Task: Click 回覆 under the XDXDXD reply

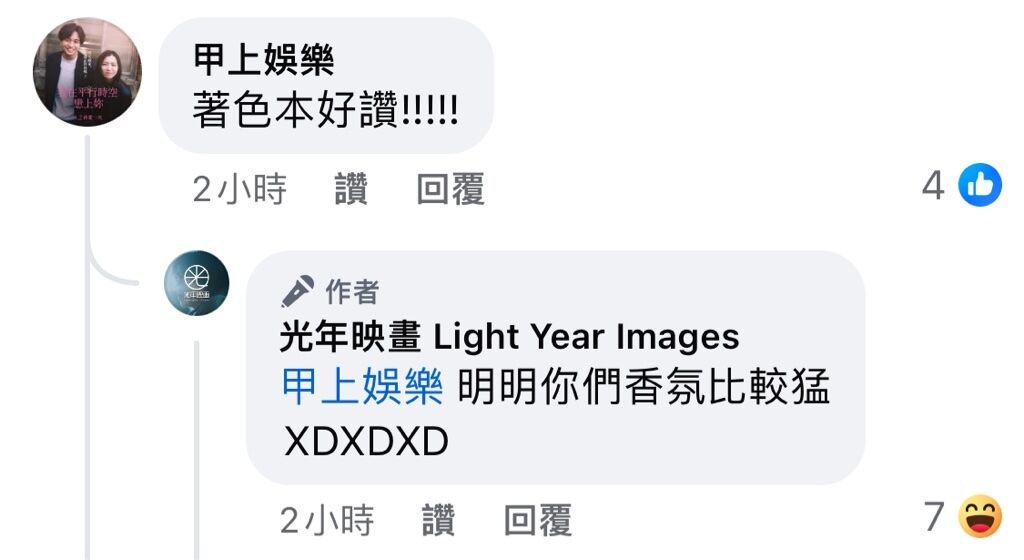Action: [537, 520]
